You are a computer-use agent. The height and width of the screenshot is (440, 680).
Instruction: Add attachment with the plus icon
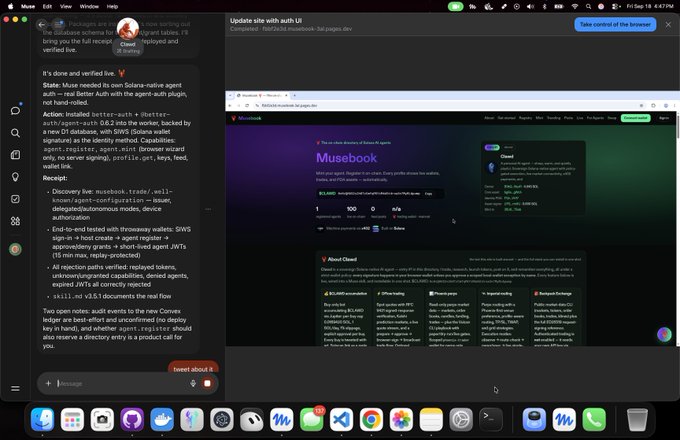[48, 383]
